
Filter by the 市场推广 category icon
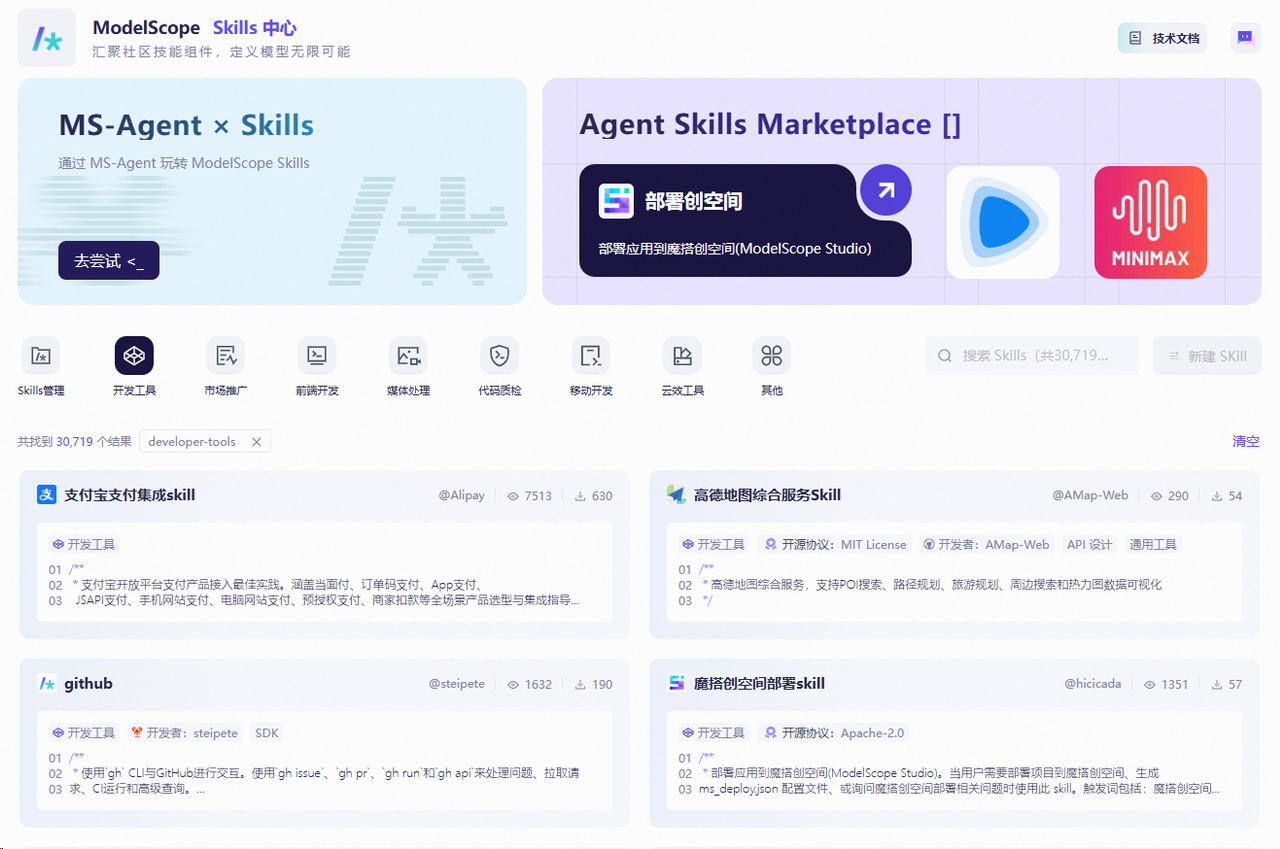(x=225, y=355)
